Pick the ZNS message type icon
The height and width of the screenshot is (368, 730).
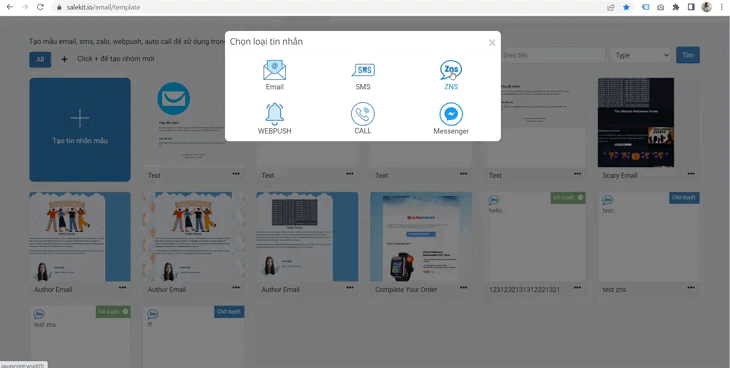pos(451,70)
